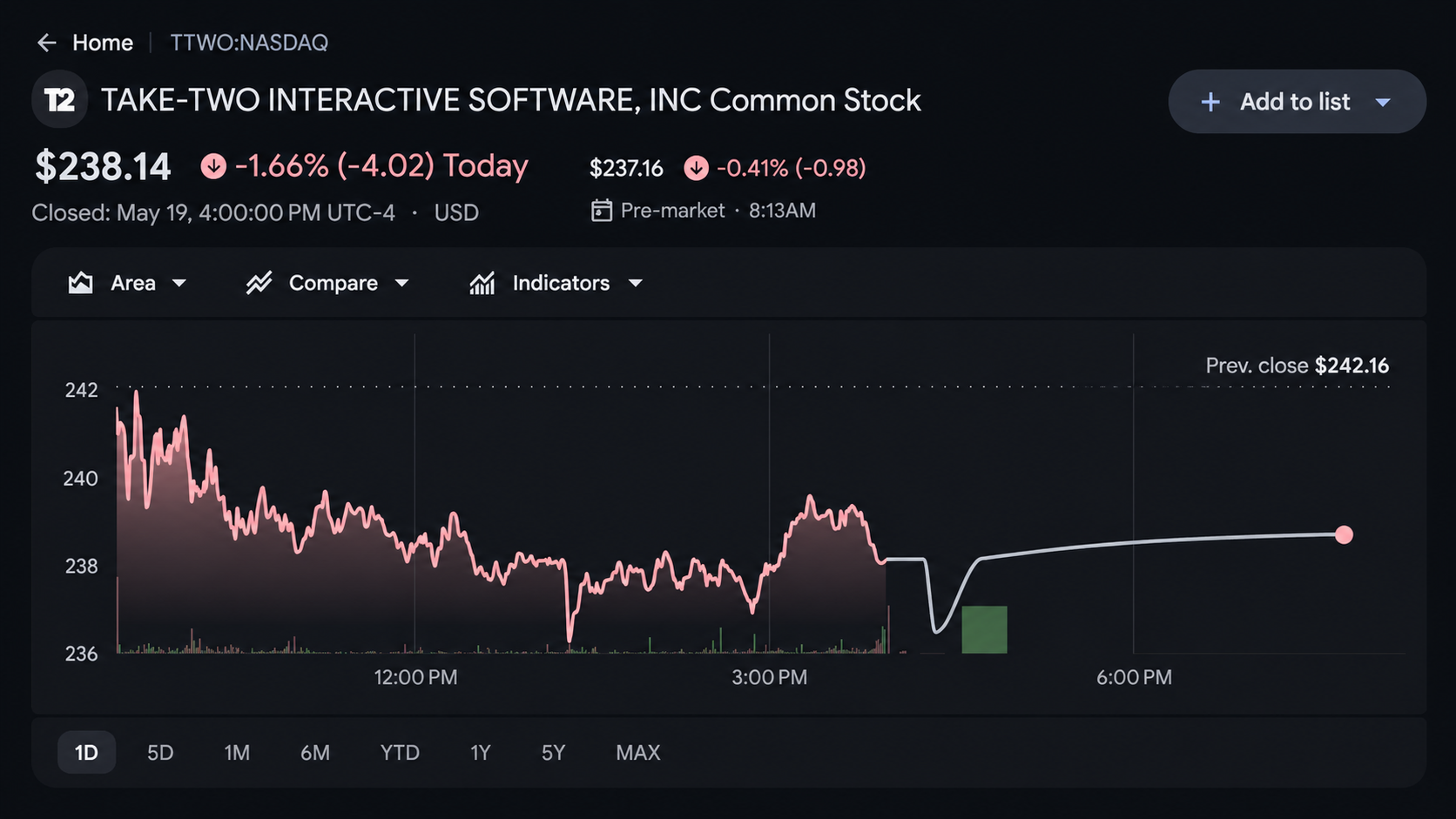Switch to the 1M time range
This screenshot has height=819, width=1456.
[x=237, y=753]
